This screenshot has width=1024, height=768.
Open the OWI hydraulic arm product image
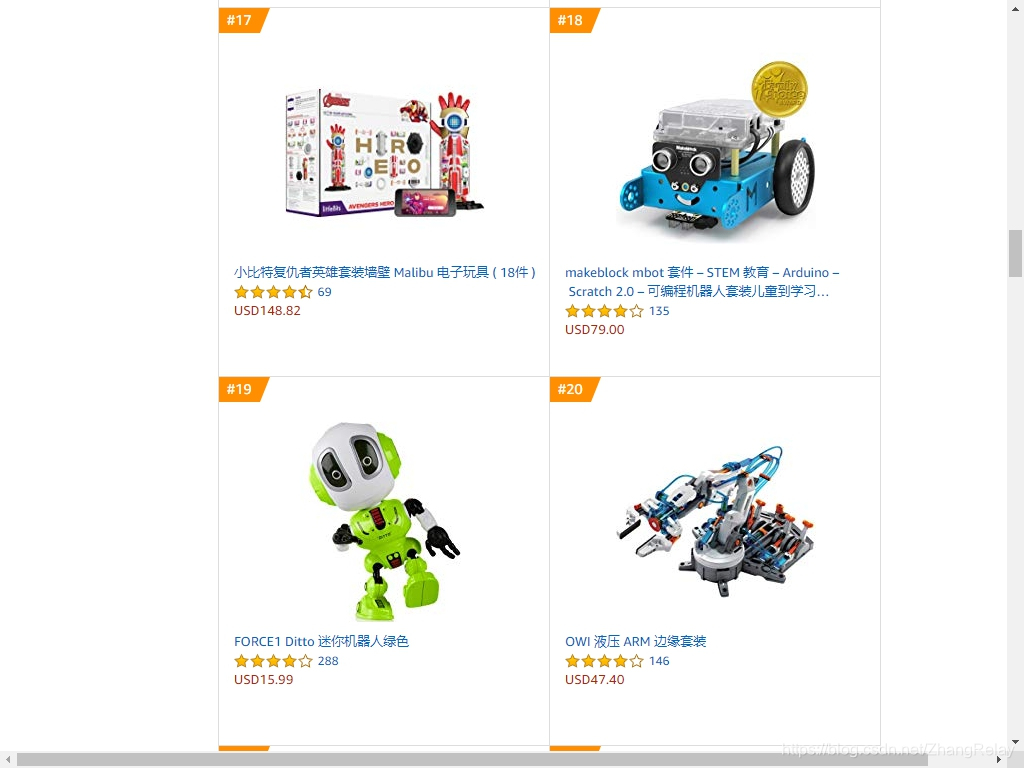(x=714, y=521)
